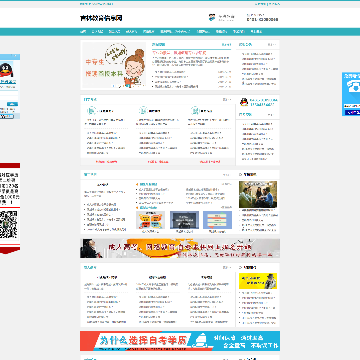Image resolution: width=360 pixels, height=360 pixels.
Task: Click the QQ penguin icon in the right sidebar
Action: coord(244,102)
